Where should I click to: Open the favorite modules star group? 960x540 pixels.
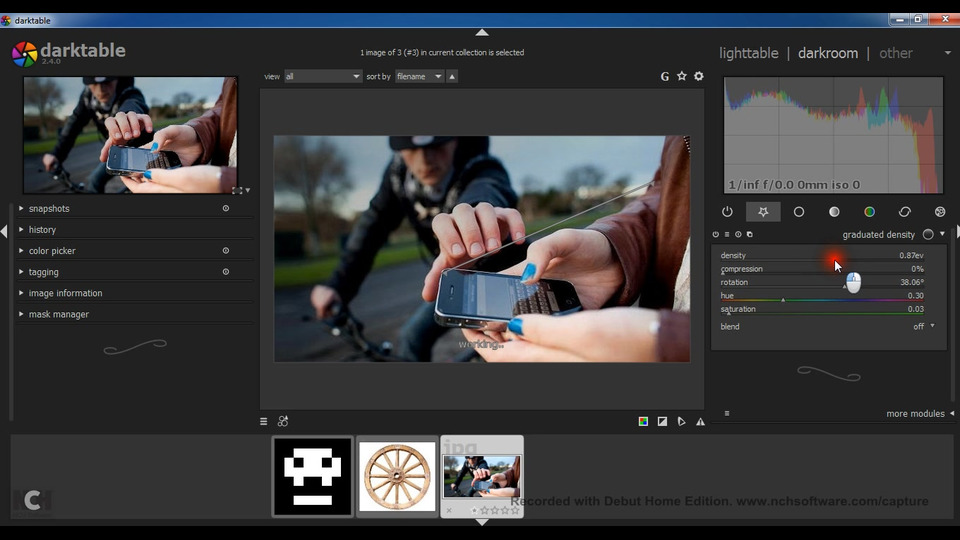click(x=763, y=212)
